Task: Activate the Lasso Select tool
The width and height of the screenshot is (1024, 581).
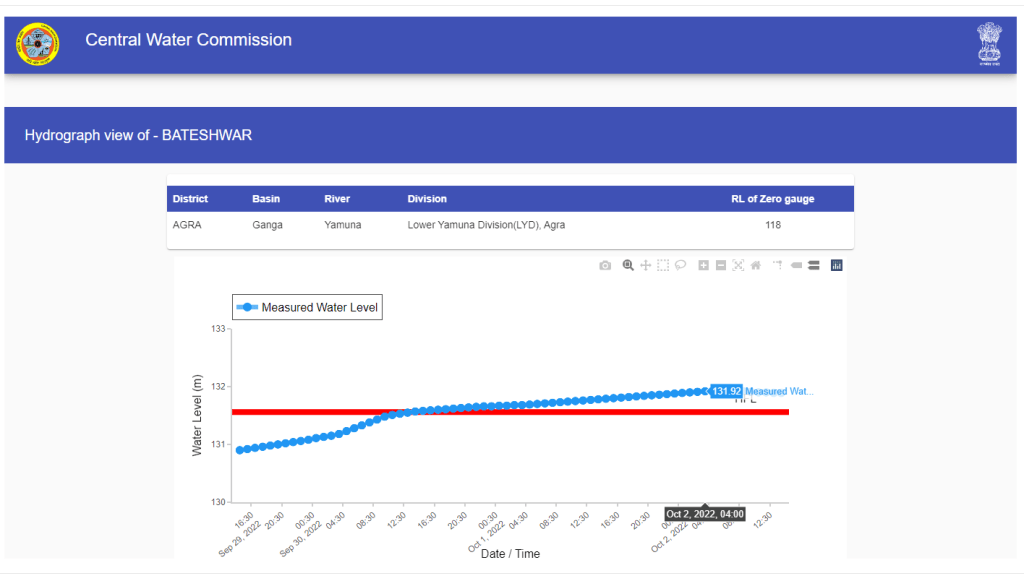Action: pos(680,265)
